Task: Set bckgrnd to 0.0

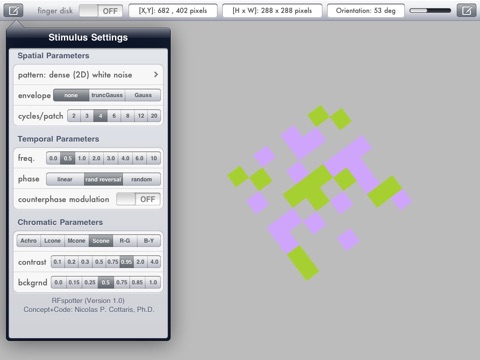Action: click(x=58, y=283)
